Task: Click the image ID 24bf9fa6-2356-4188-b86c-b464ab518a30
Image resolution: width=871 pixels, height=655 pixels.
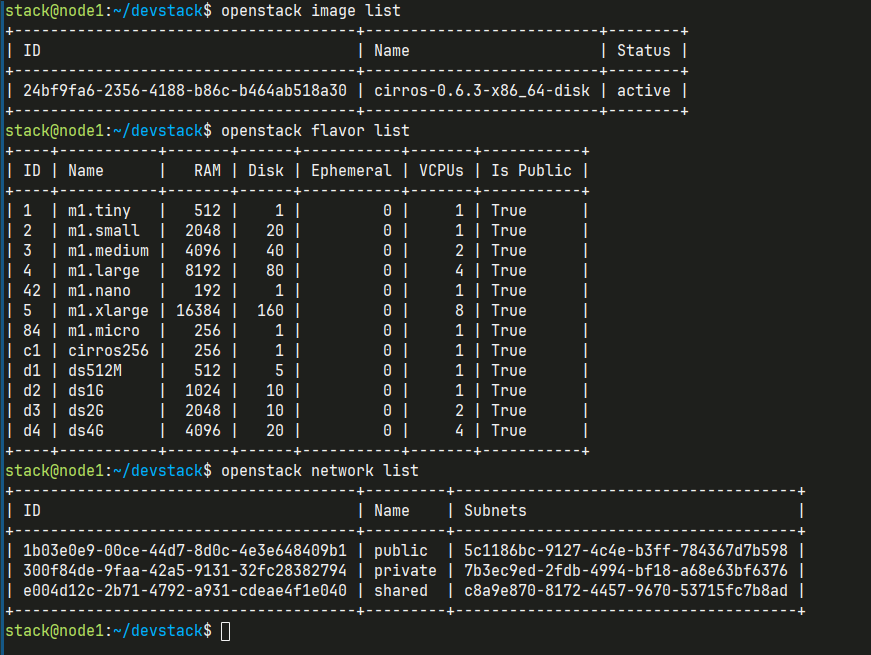Action: click(x=185, y=91)
